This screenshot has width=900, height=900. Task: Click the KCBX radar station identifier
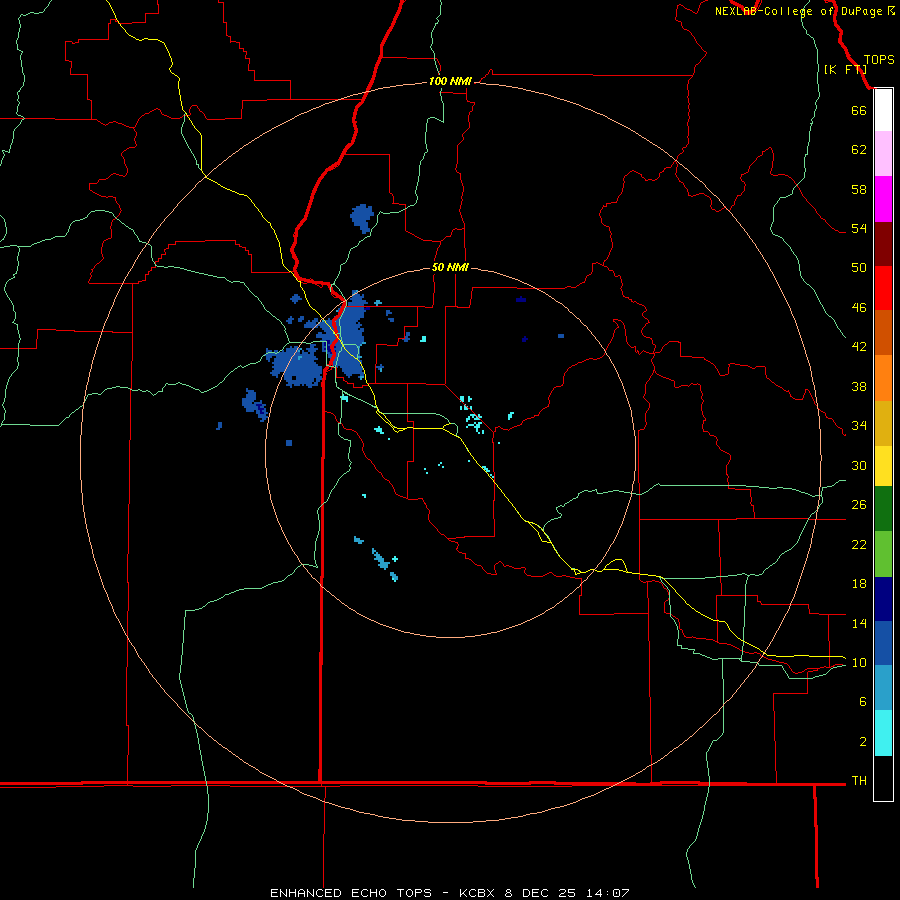(x=476, y=893)
